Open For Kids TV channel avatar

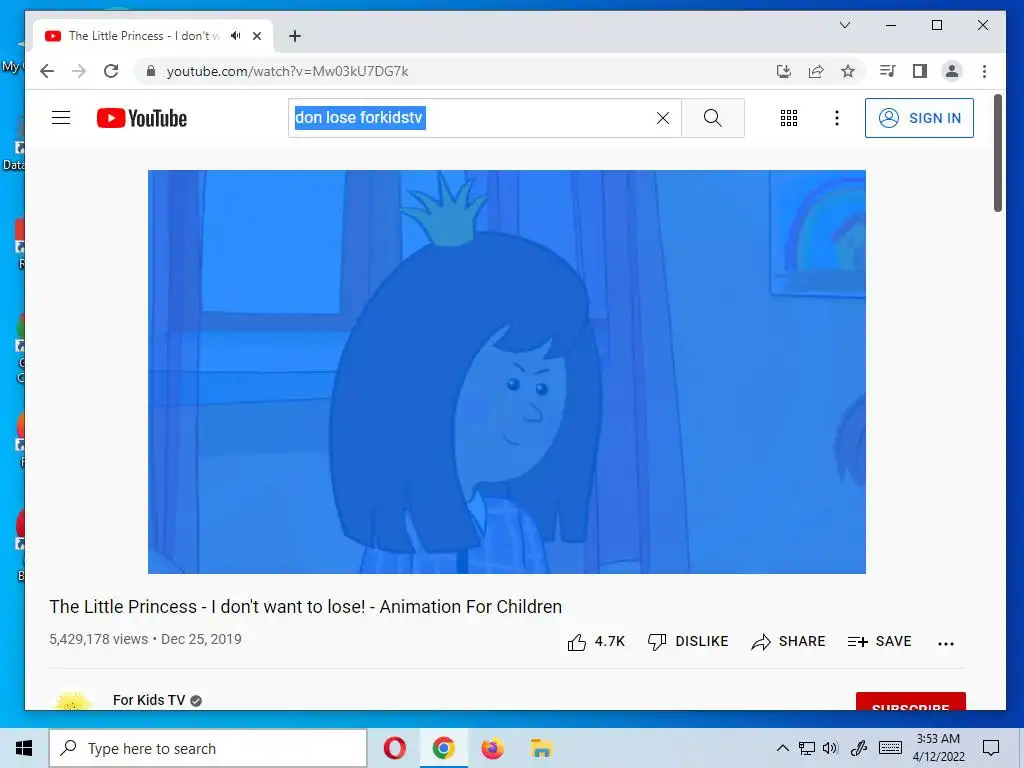coord(72,701)
